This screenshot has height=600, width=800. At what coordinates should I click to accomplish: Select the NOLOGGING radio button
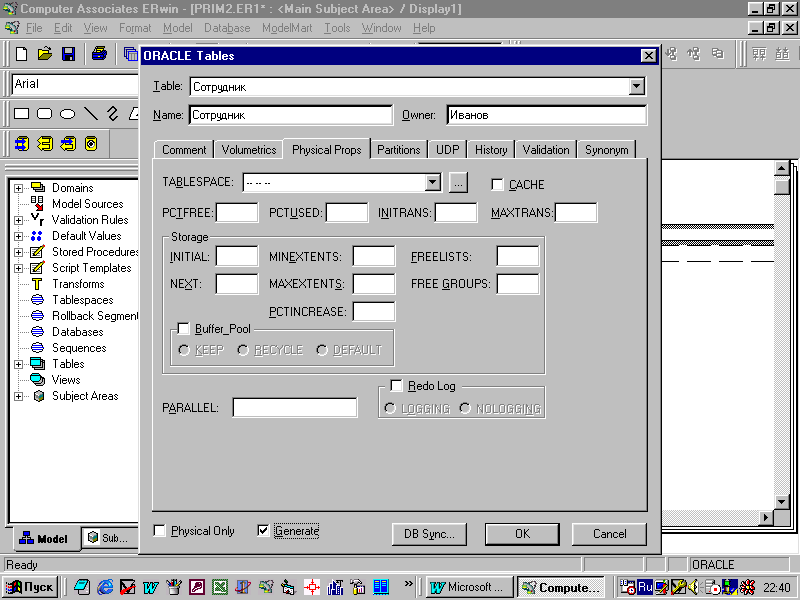click(x=465, y=408)
